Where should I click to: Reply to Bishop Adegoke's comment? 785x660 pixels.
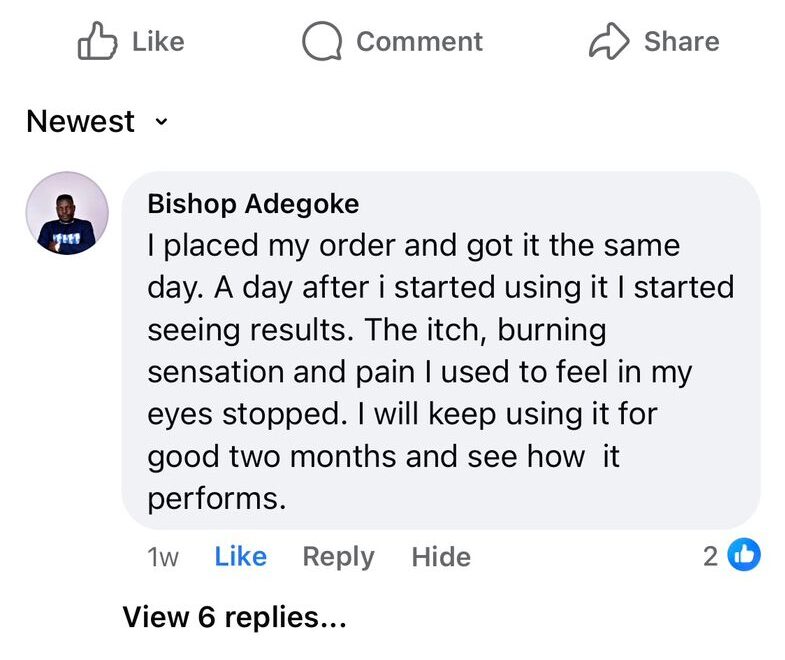[x=338, y=556]
